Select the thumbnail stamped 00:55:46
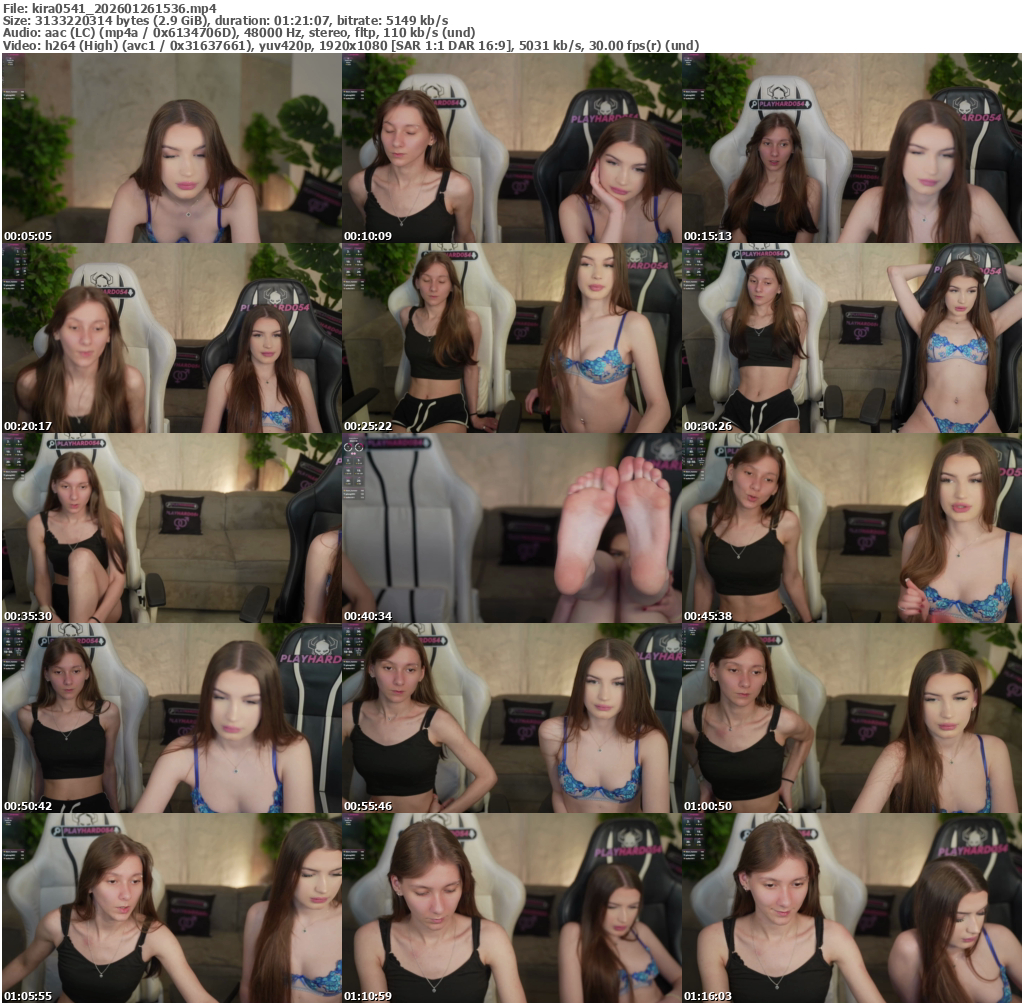Screen dimensions: 1024x1003 point(511,718)
